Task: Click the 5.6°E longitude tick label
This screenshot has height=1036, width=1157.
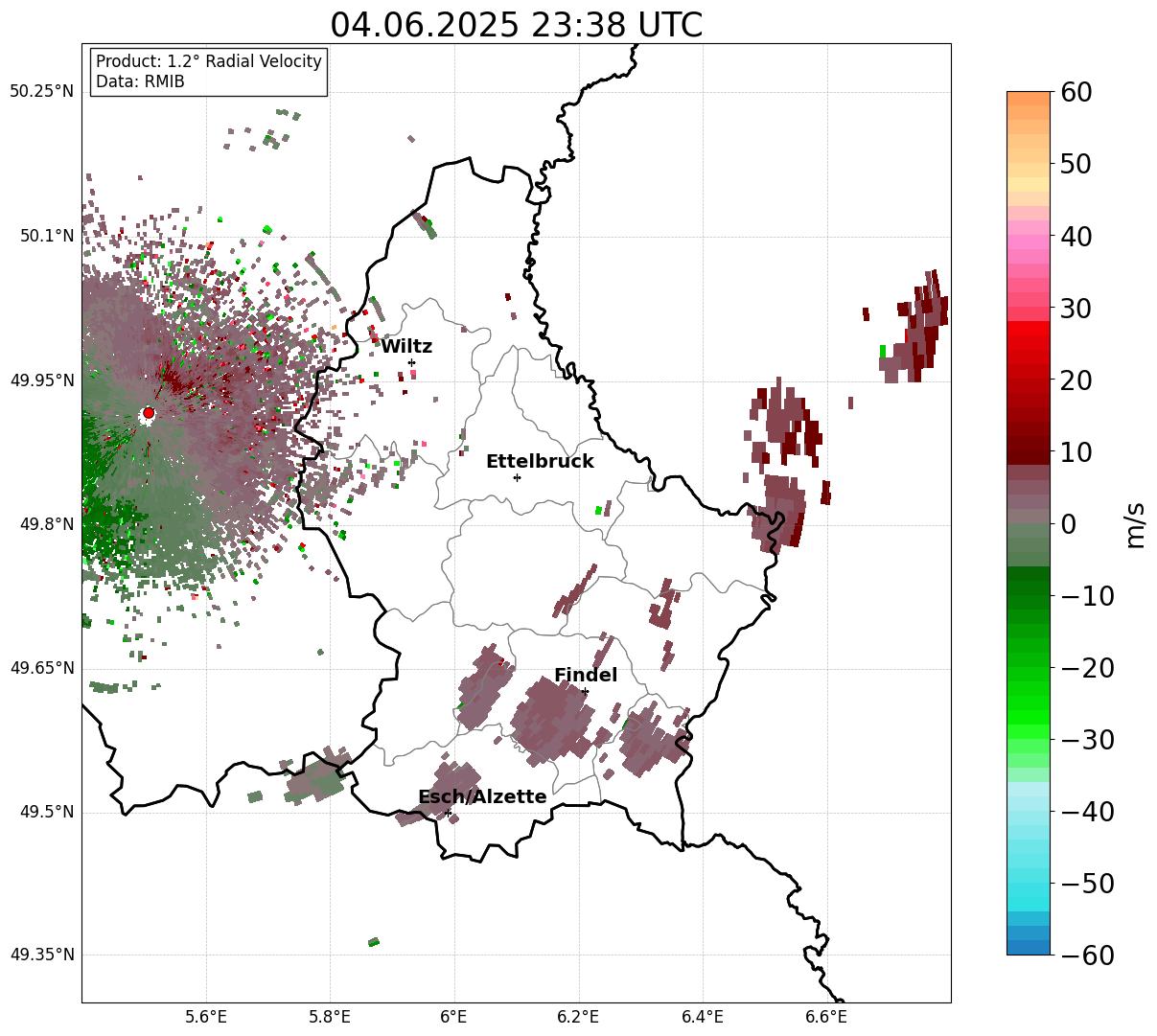Action: coord(206,1017)
